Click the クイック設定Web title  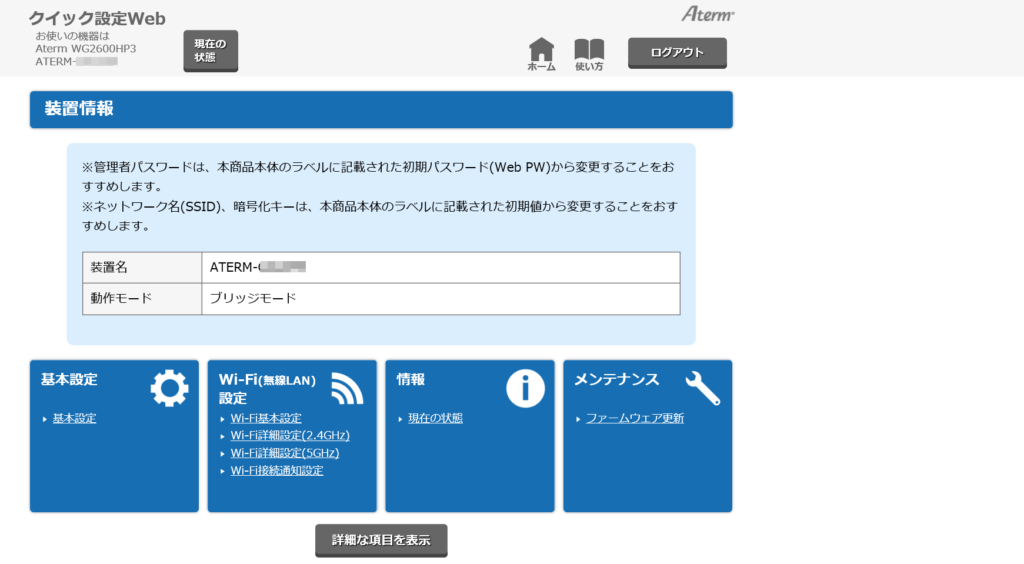click(97, 19)
